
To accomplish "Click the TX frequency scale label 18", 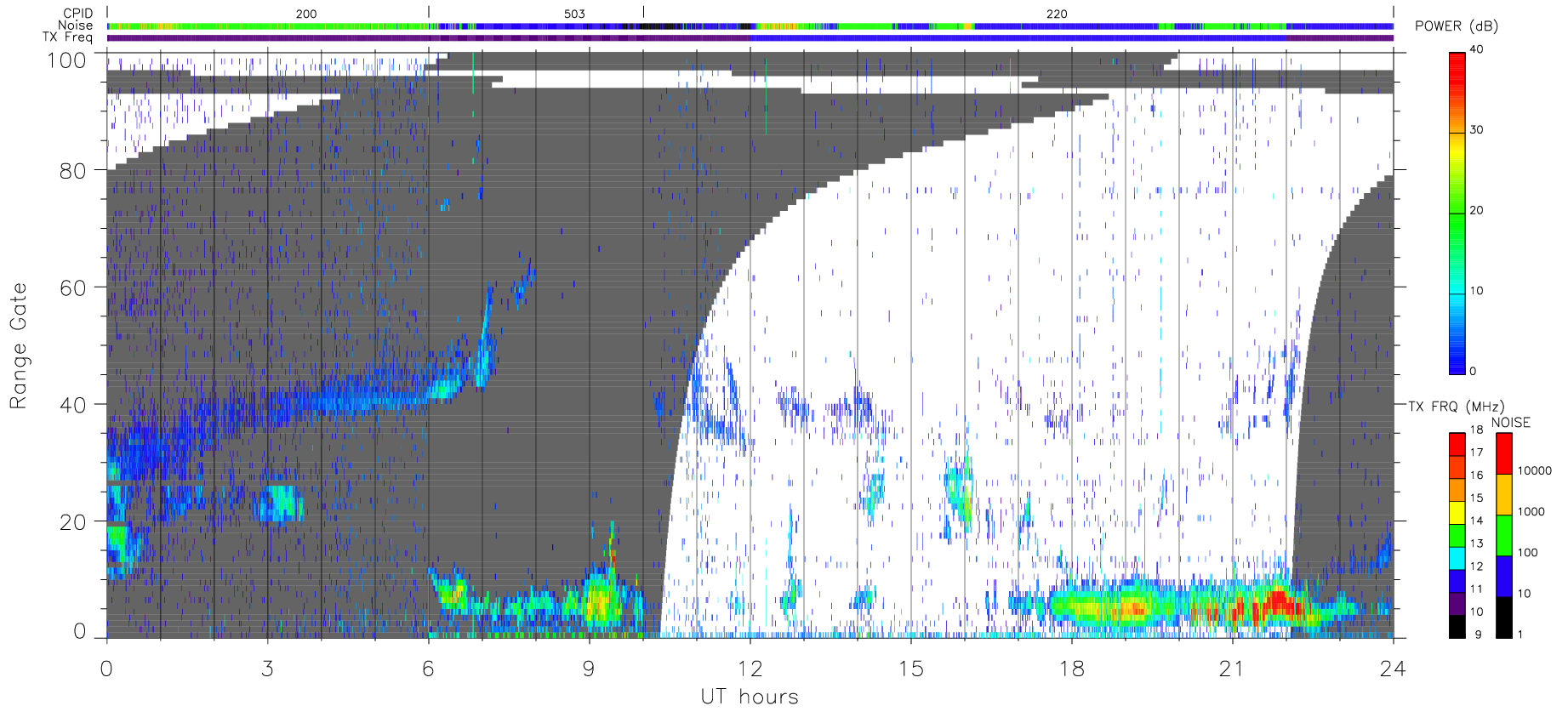I will click(1476, 430).
